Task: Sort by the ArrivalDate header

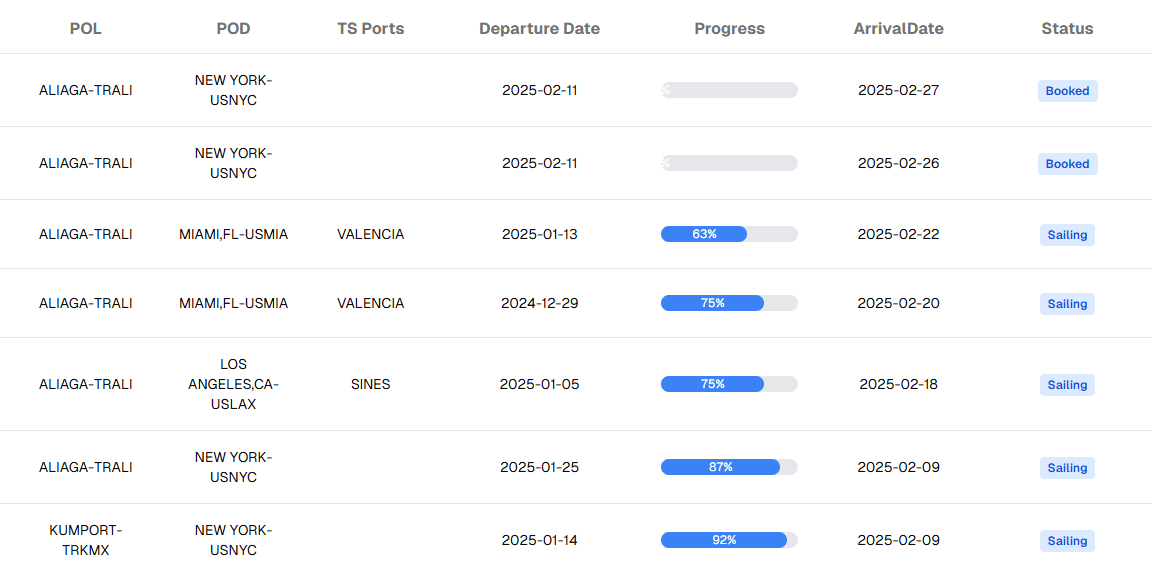Action: point(898,29)
